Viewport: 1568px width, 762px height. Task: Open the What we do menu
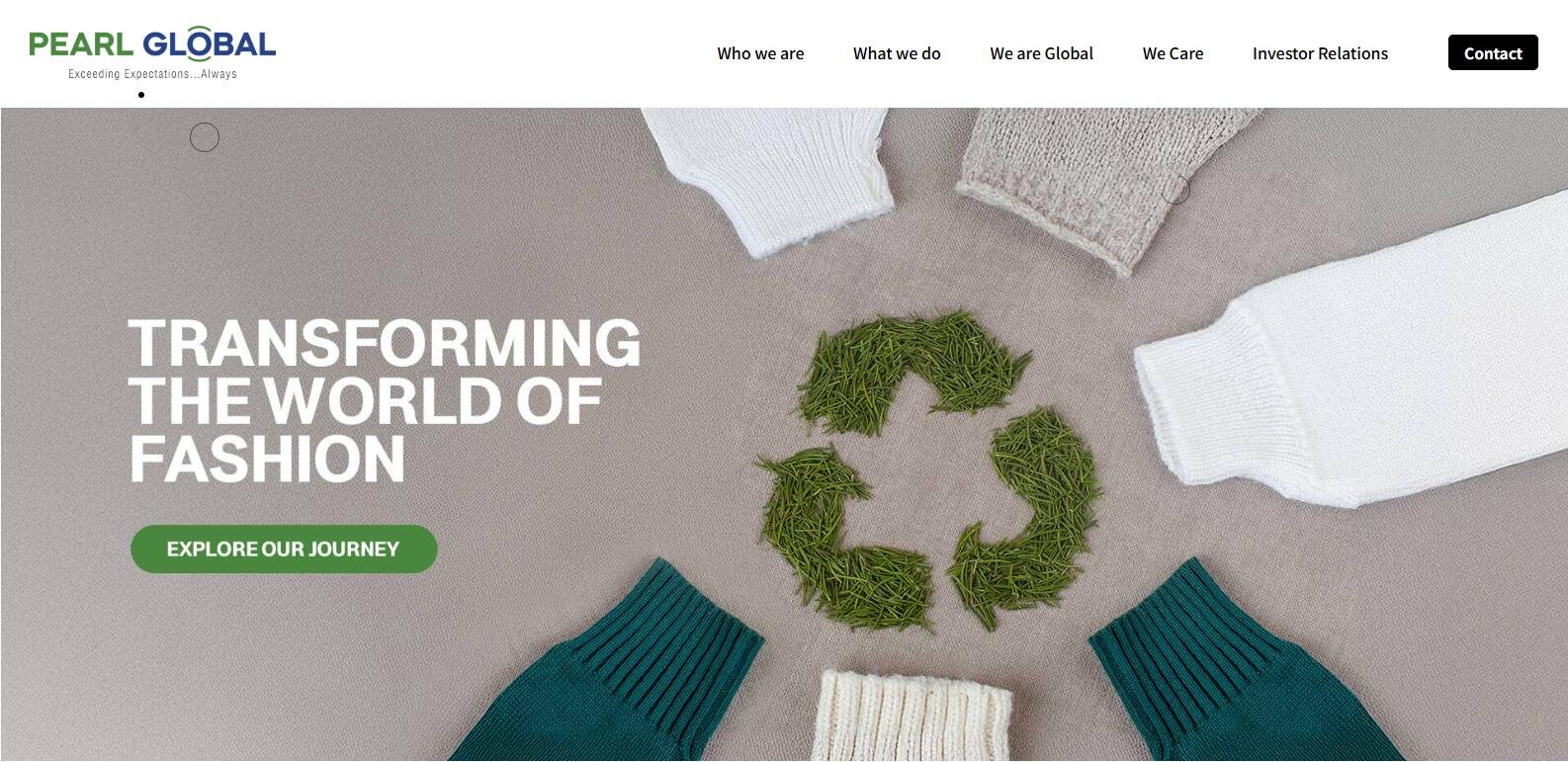(x=897, y=53)
